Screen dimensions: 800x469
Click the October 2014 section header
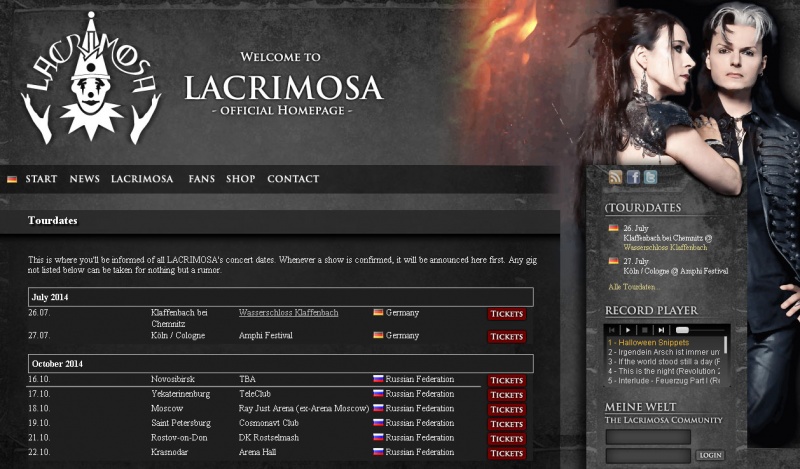(281, 364)
